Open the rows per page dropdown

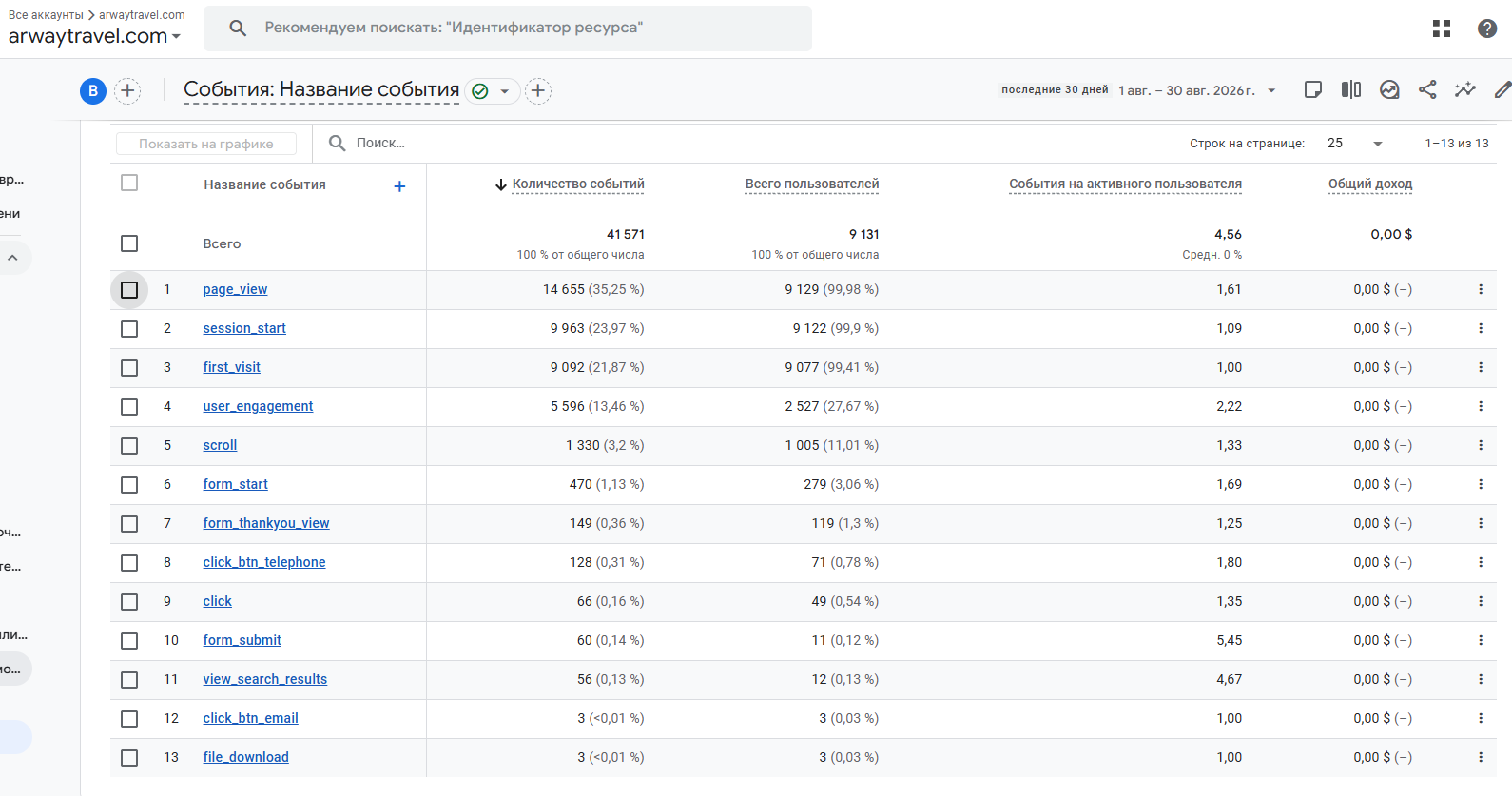point(1355,143)
